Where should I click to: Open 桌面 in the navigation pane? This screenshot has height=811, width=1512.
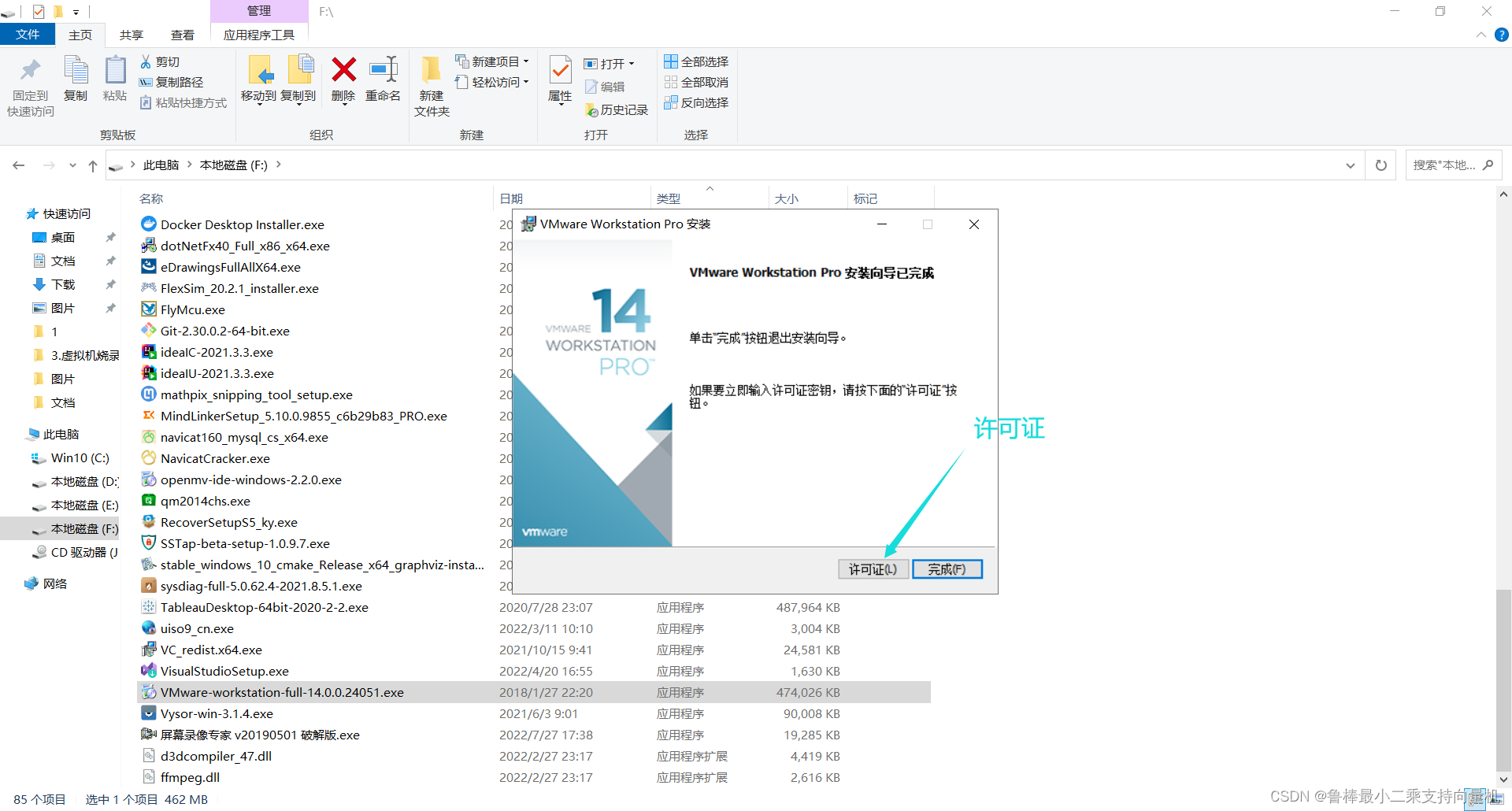[63, 237]
